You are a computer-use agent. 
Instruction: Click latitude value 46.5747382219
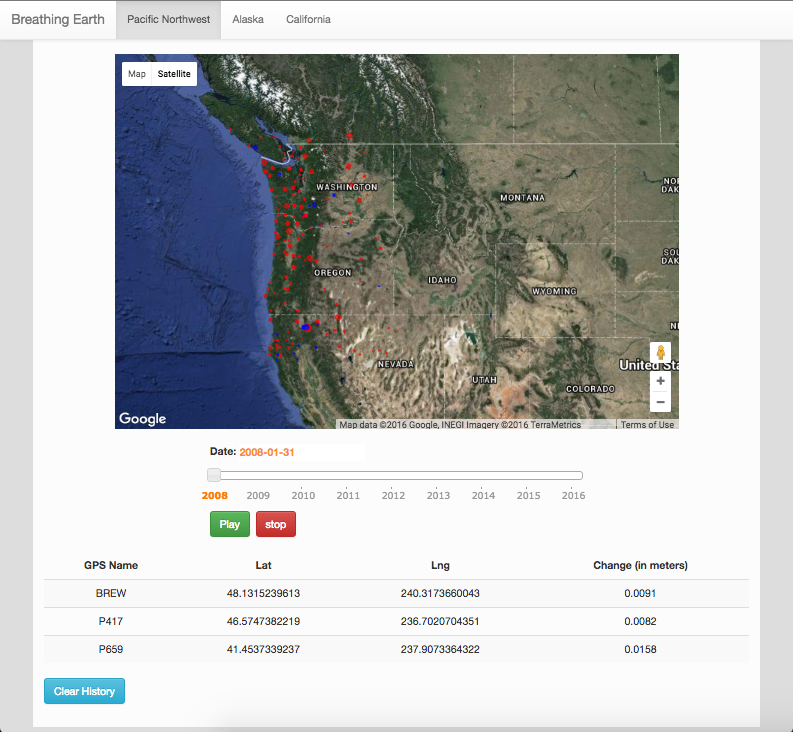263,621
